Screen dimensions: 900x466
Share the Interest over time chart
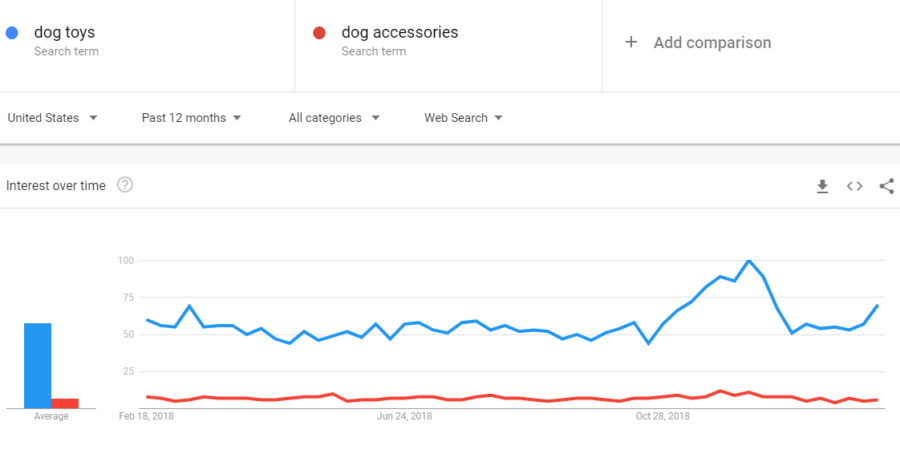[x=887, y=186]
